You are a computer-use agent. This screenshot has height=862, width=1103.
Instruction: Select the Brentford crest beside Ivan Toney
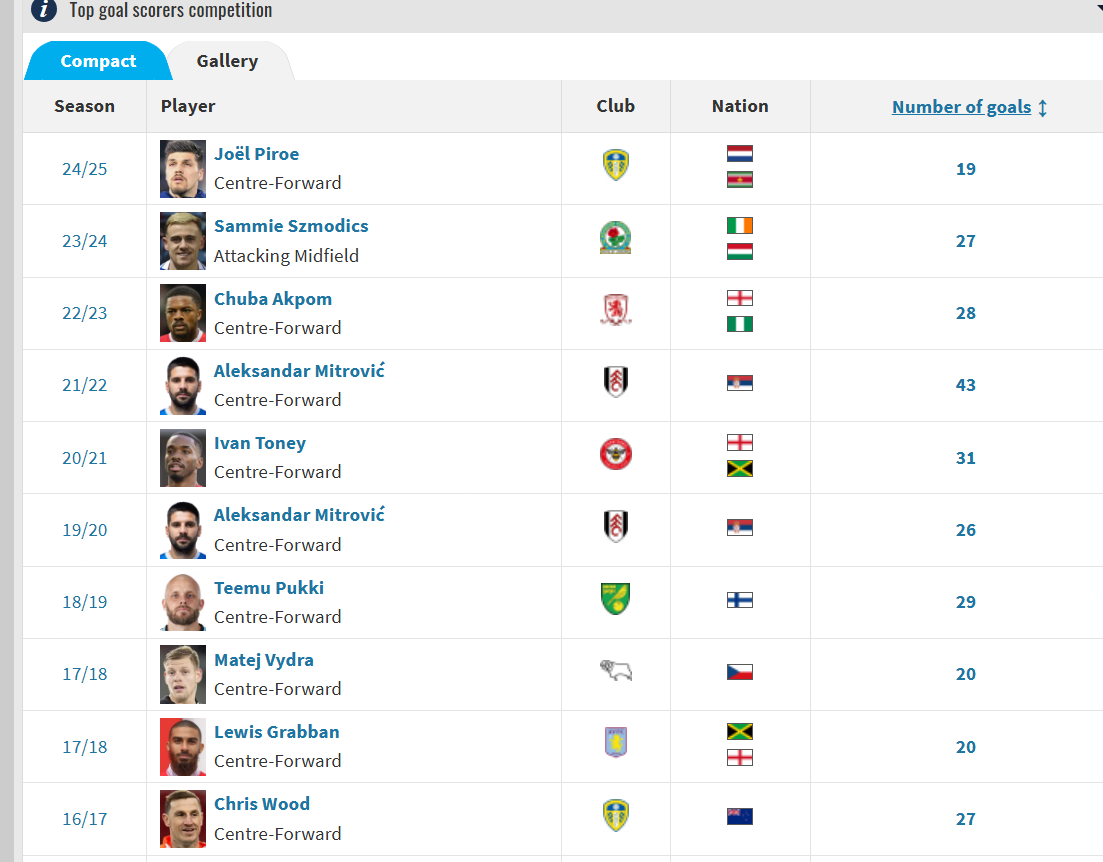click(x=616, y=455)
